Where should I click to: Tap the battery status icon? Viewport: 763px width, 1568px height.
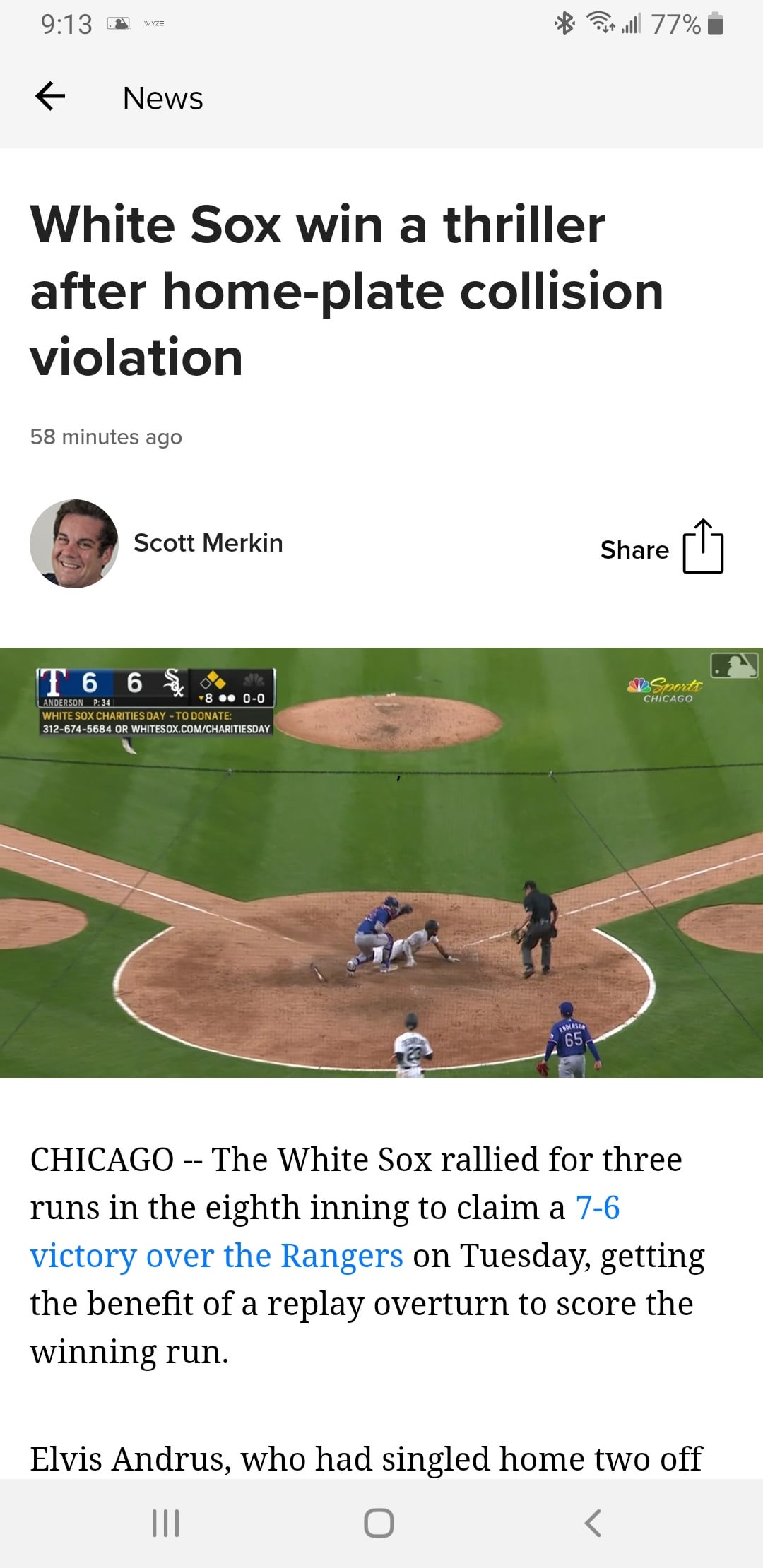click(x=715, y=24)
